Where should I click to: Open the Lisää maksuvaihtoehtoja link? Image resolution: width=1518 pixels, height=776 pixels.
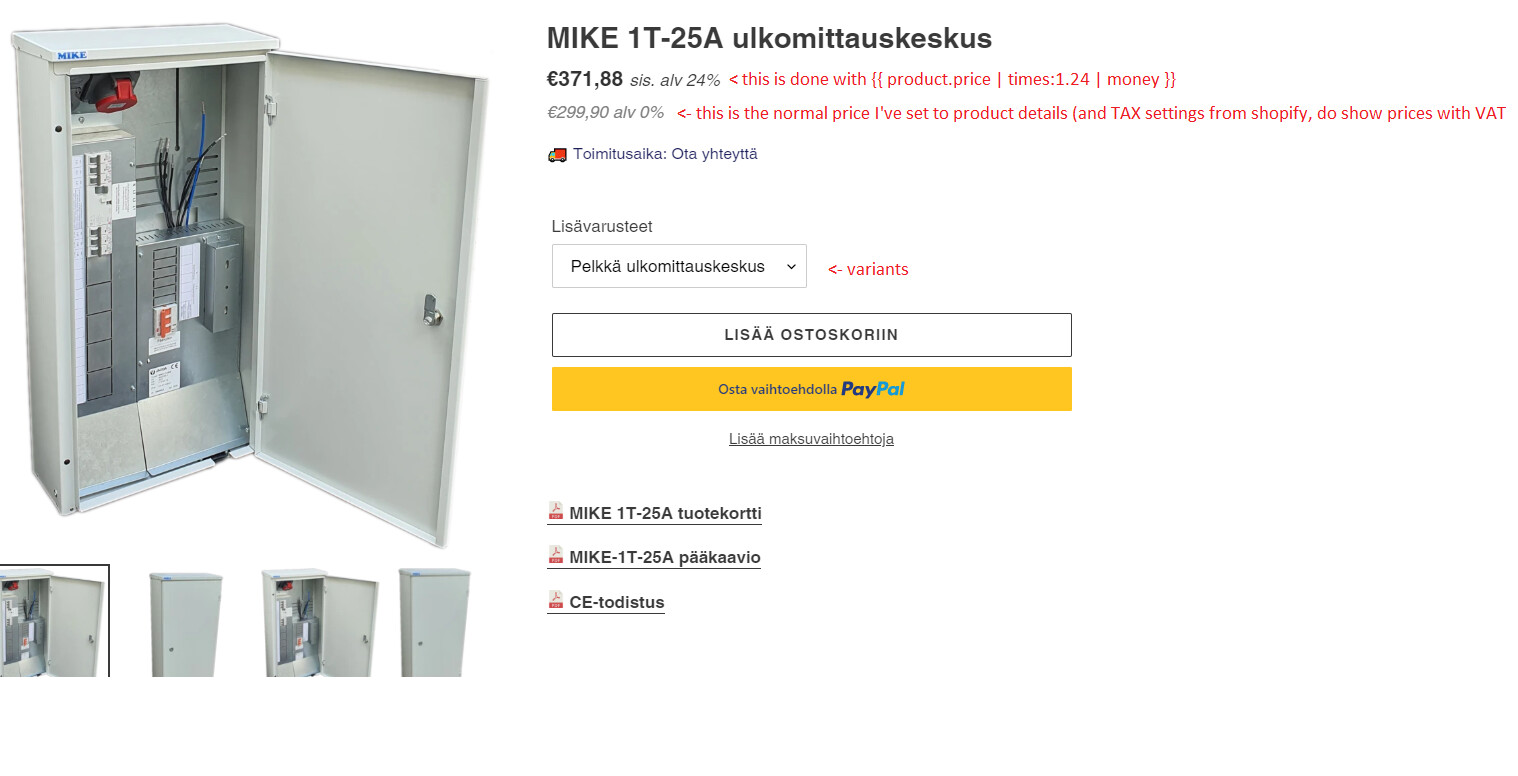(x=811, y=439)
